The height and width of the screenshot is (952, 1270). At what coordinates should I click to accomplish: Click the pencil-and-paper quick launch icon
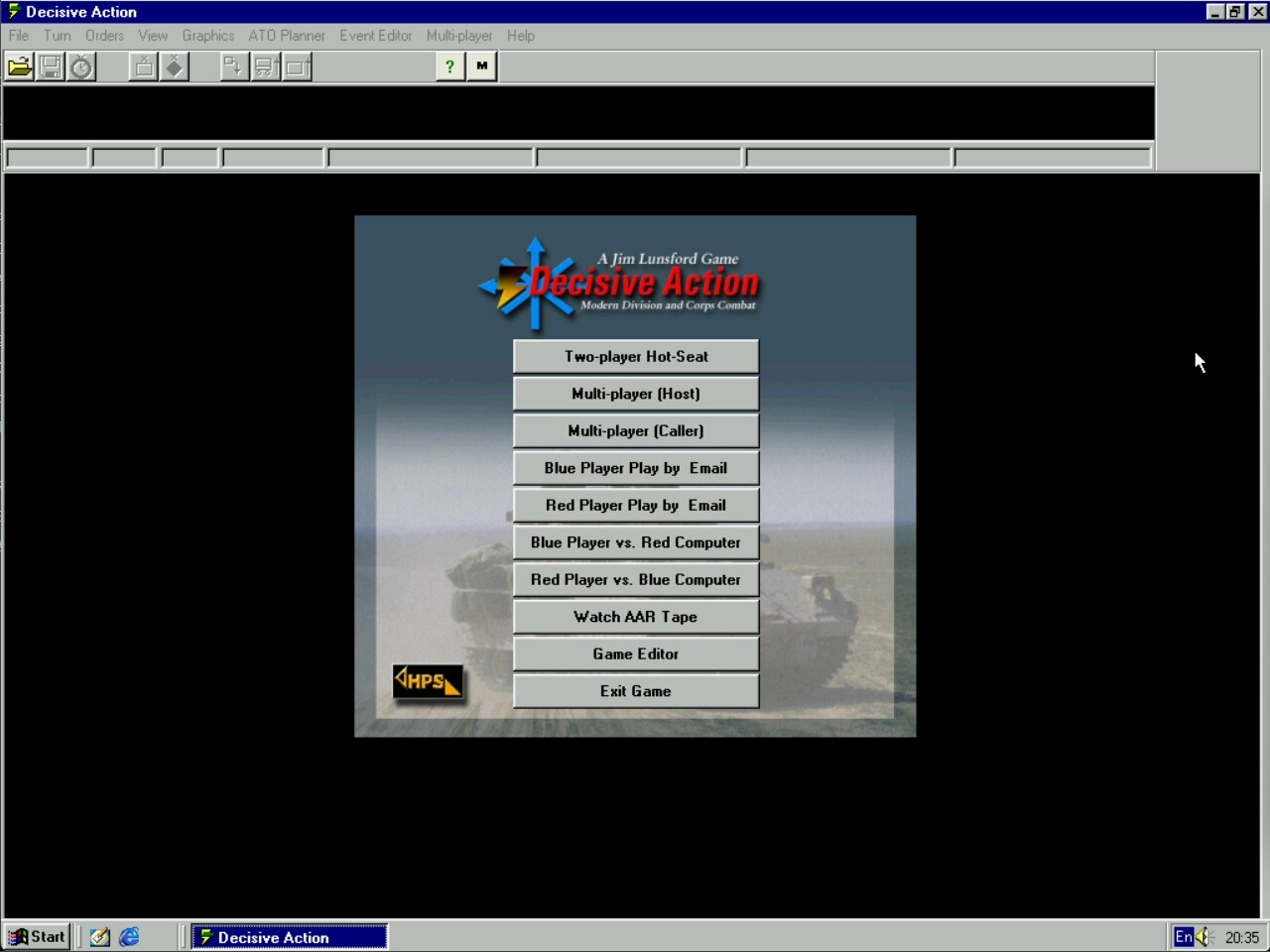coord(100,937)
